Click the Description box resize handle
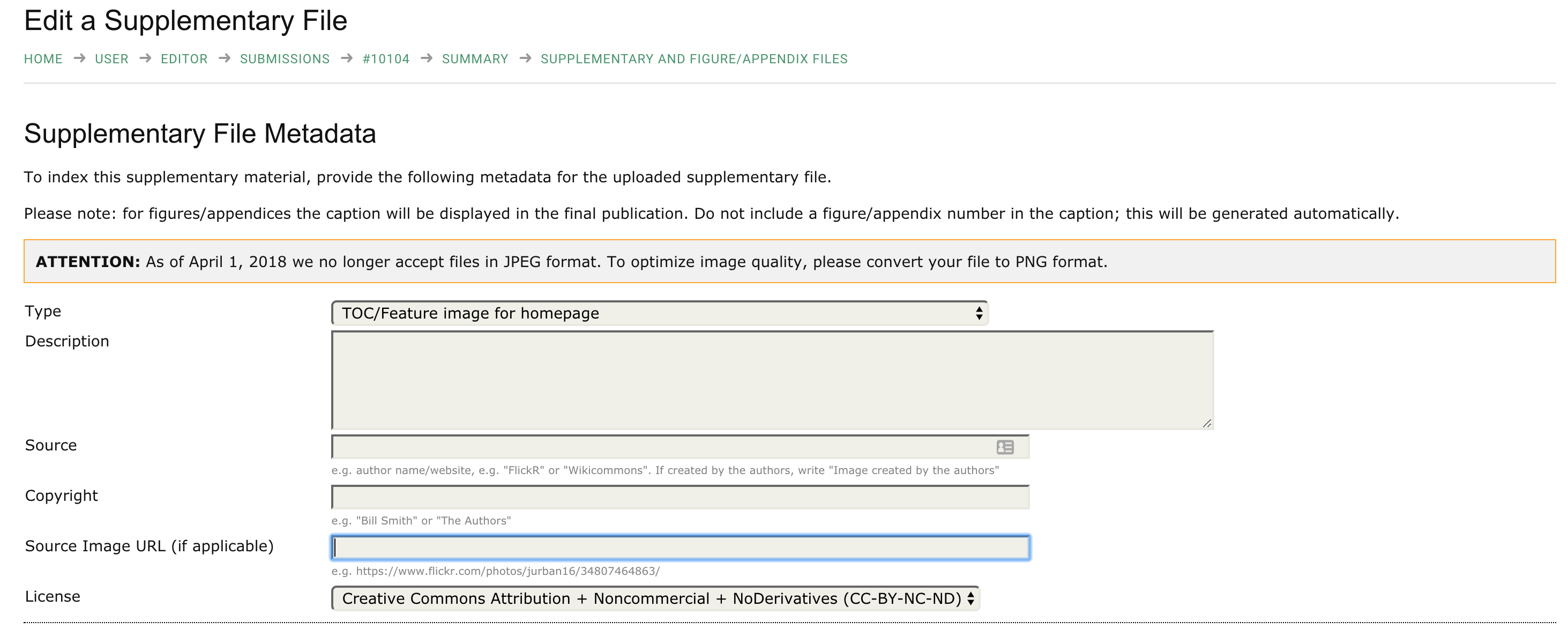1568x636 pixels. pyautogui.click(x=1206, y=423)
